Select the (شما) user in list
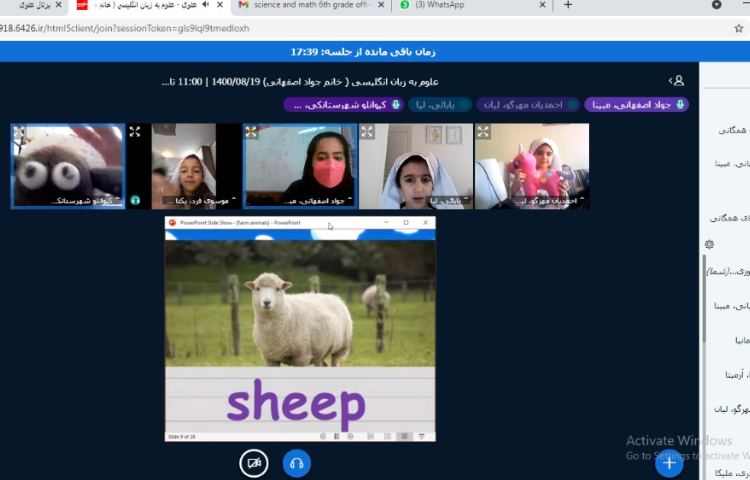Image resolution: width=750 pixels, height=480 pixels. (x=729, y=271)
